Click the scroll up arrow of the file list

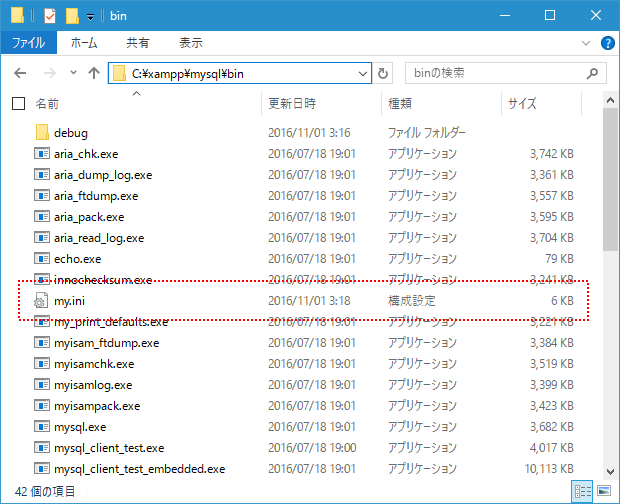click(x=610, y=100)
